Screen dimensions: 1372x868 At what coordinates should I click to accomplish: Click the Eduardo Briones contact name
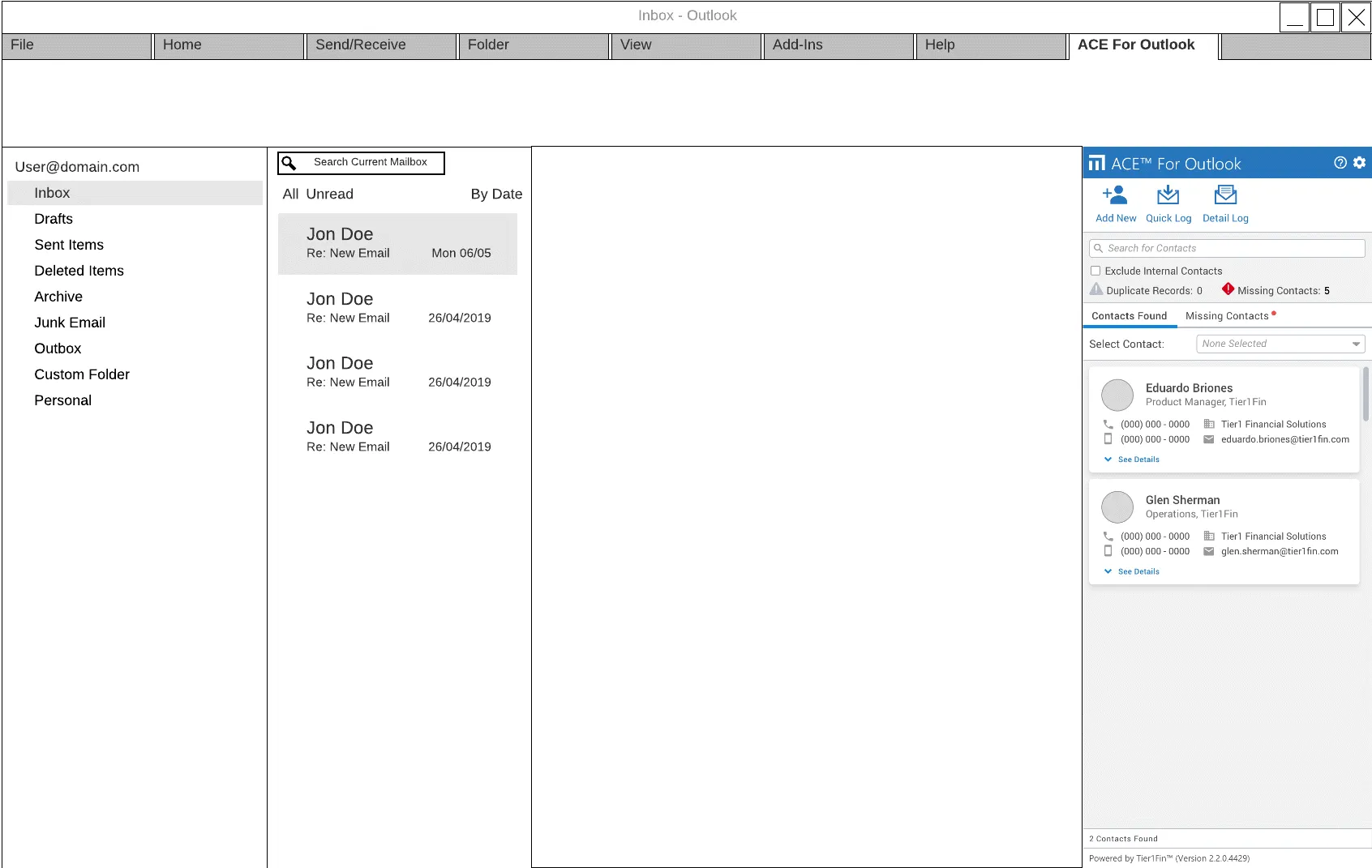point(1189,388)
